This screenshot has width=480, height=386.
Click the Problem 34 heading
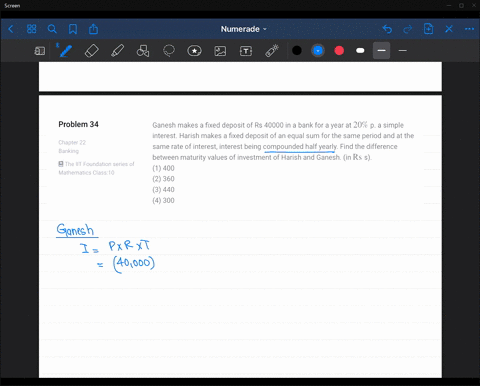click(78, 124)
